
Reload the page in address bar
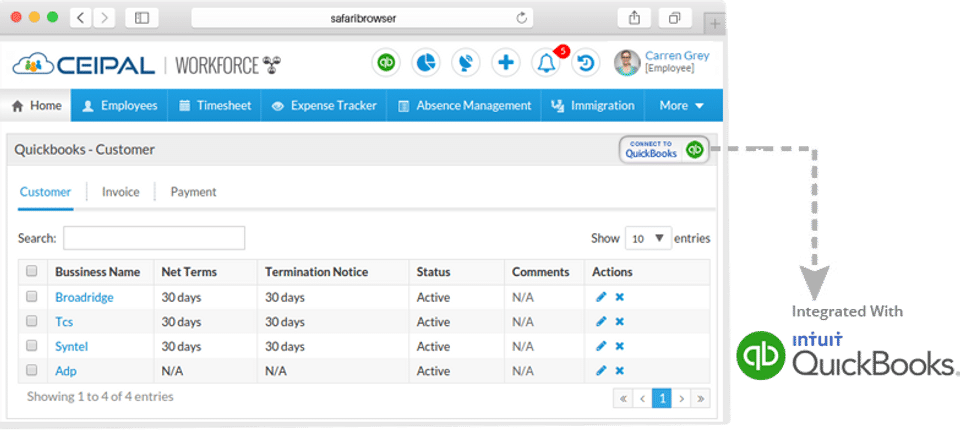coord(522,18)
